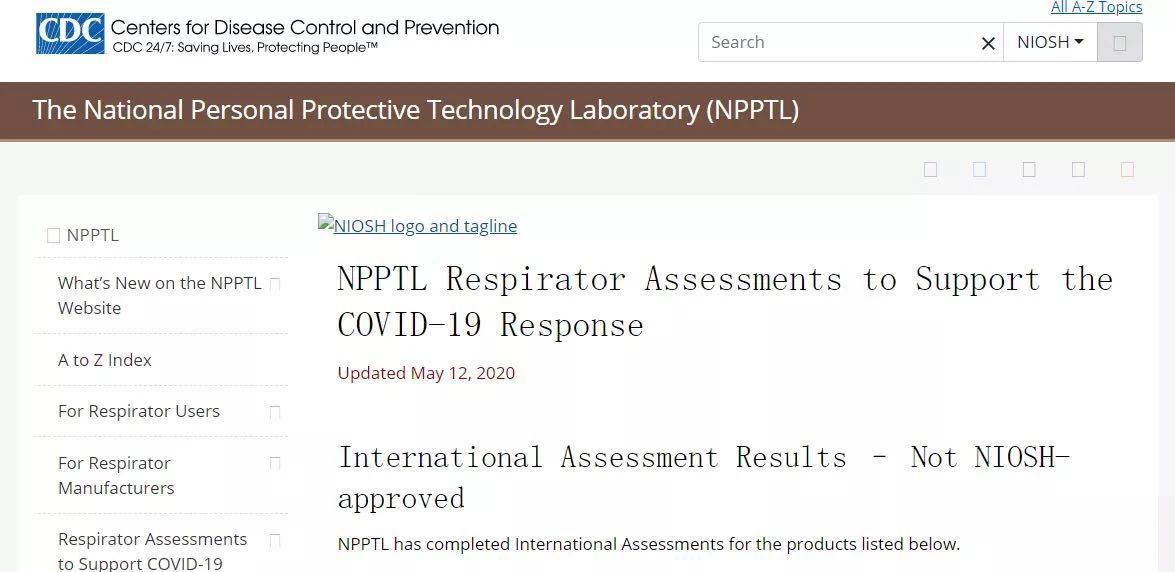The width and height of the screenshot is (1175, 572).
Task: Click the first share icon below the banner
Action: 930,169
